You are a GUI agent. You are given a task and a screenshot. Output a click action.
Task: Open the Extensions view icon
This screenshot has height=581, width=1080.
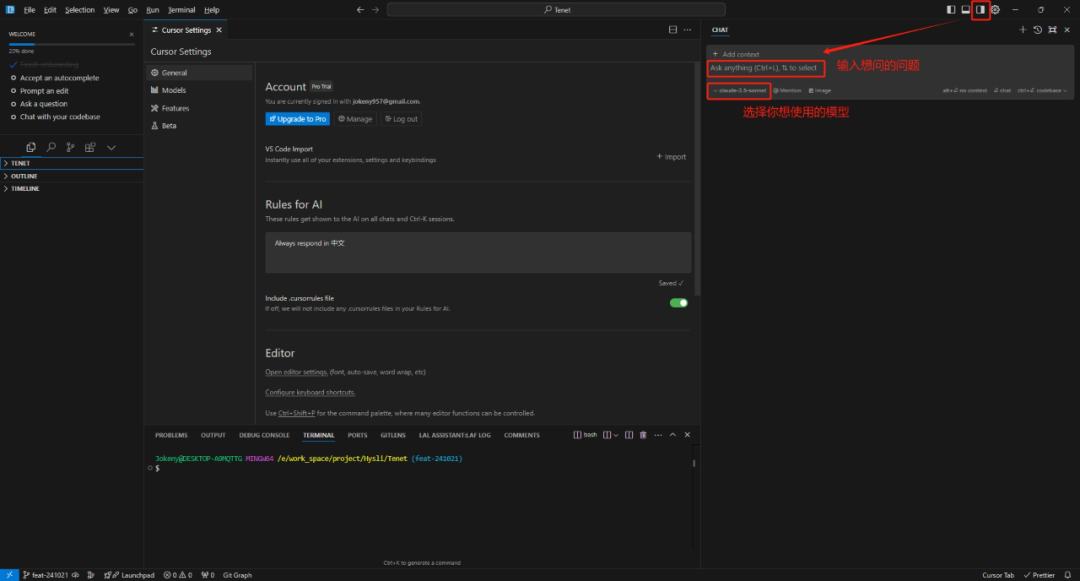click(90, 147)
